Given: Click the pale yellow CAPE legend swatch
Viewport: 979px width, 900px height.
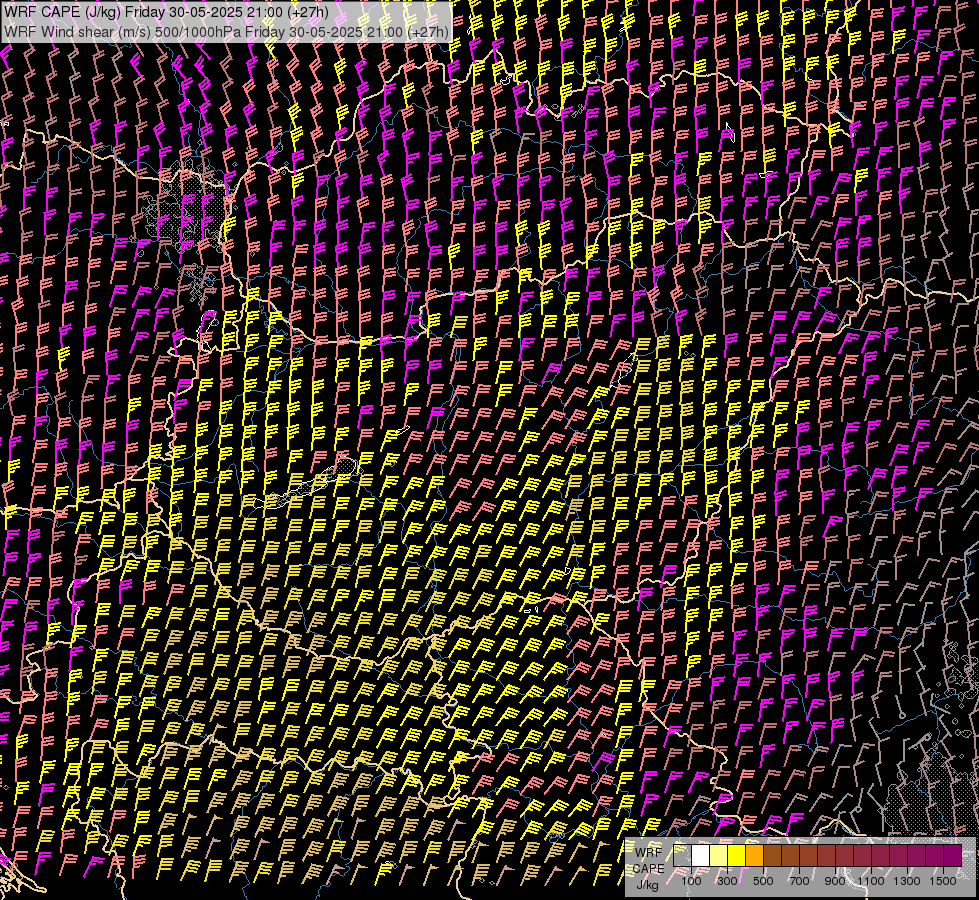Looking at the screenshot, I should [719, 855].
